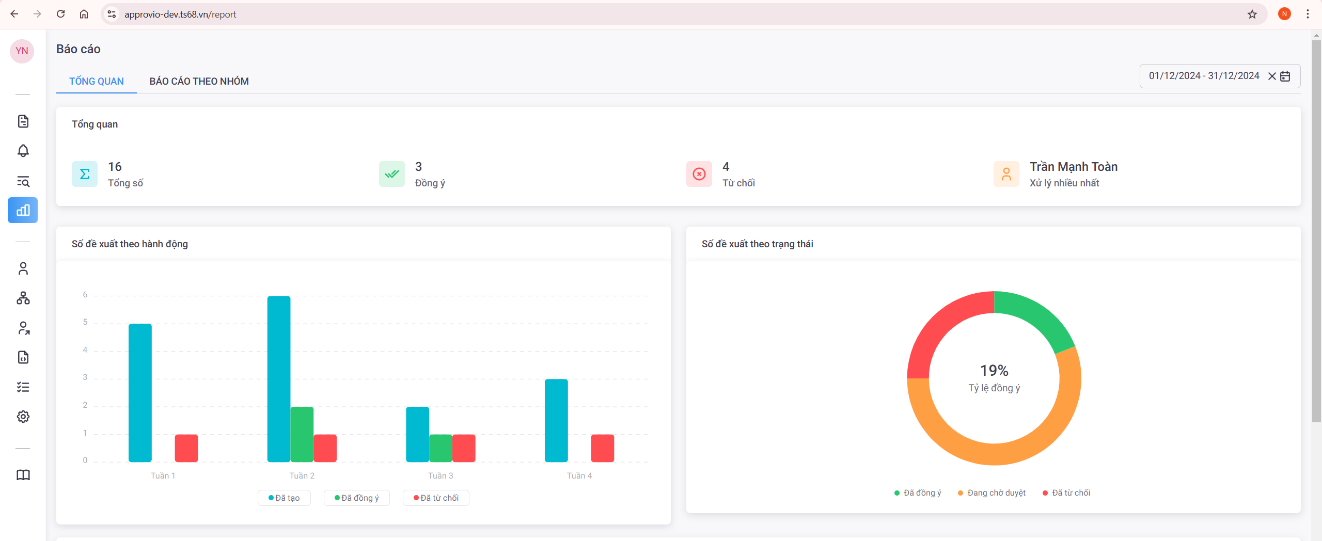This screenshot has width=1322, height=541.
Task: Toggle the "Đã từ chối" bar chart legend
Action: (436, 498)
